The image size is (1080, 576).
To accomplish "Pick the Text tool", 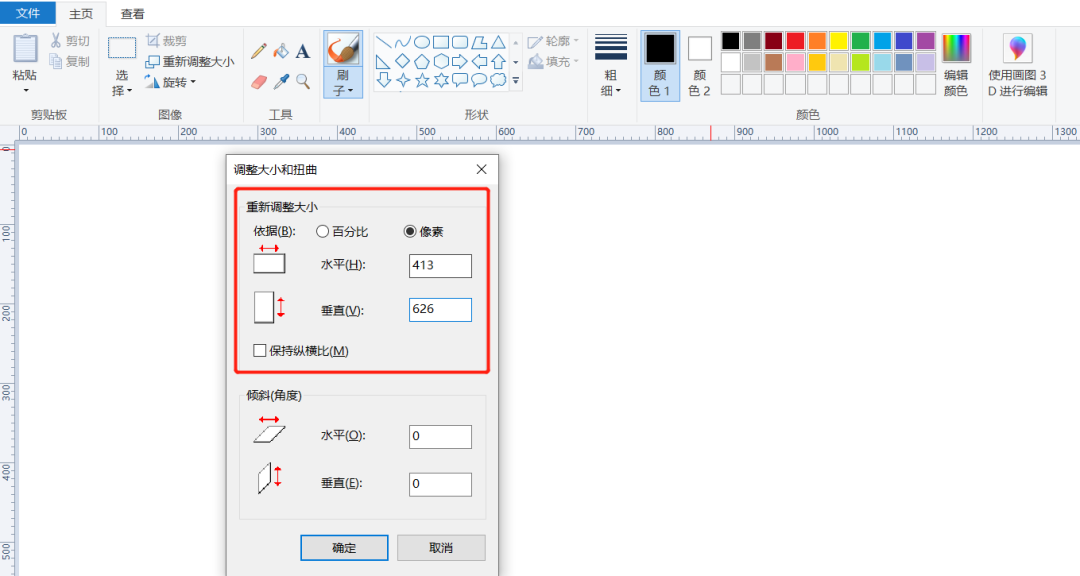I will (x=302, y=50).
